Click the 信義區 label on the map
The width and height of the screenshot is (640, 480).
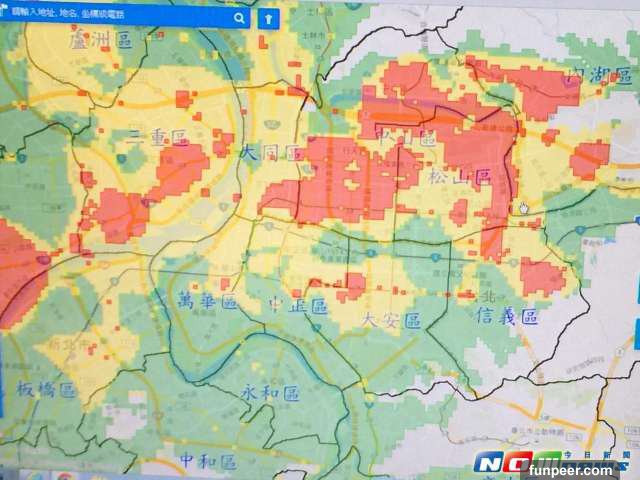pos(508,317)
